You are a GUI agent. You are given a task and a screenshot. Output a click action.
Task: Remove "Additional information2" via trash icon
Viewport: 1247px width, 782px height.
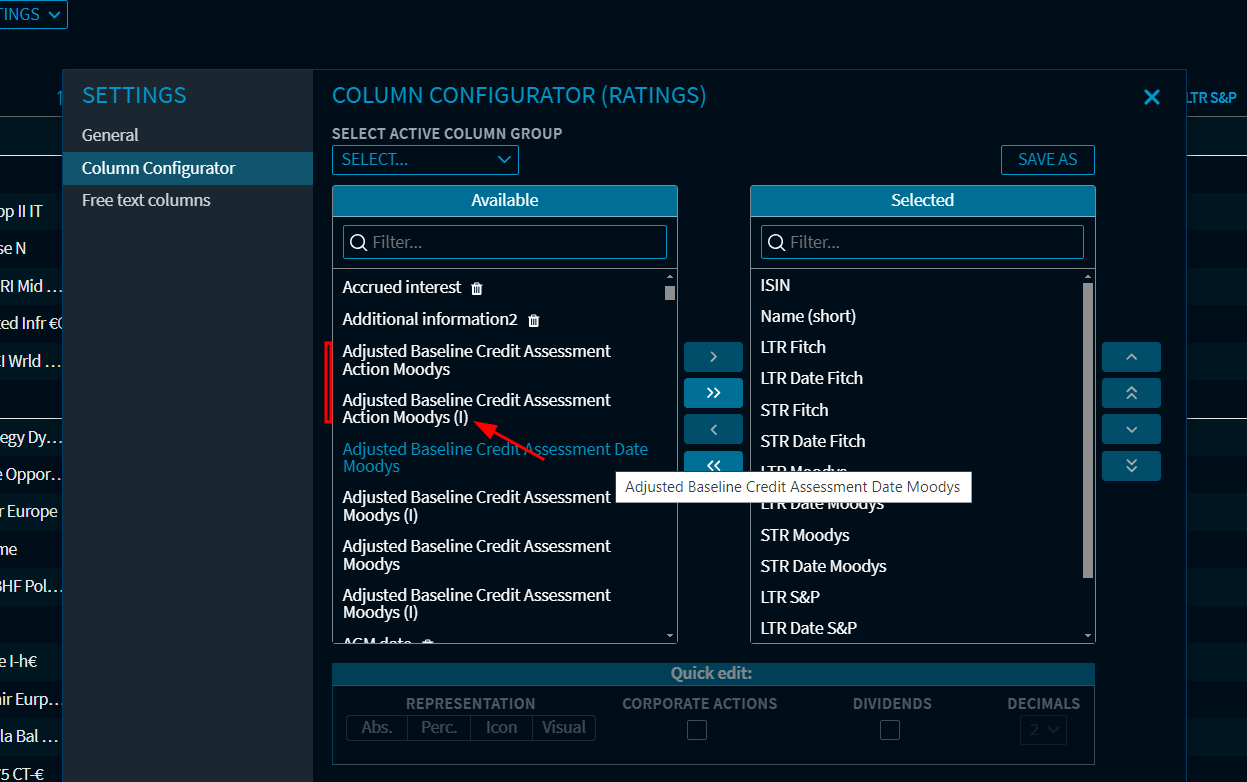[533, 320]
